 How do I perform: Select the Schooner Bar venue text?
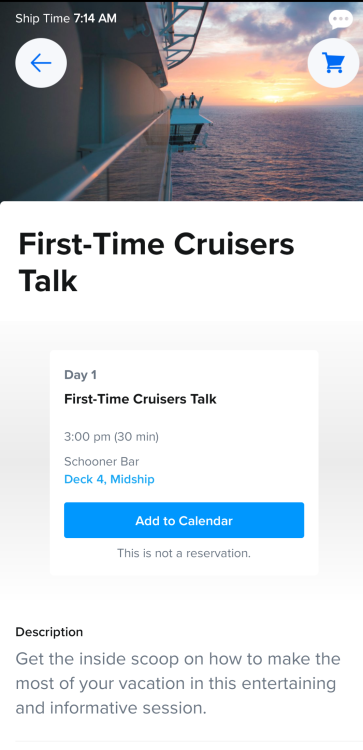[101, 462]
